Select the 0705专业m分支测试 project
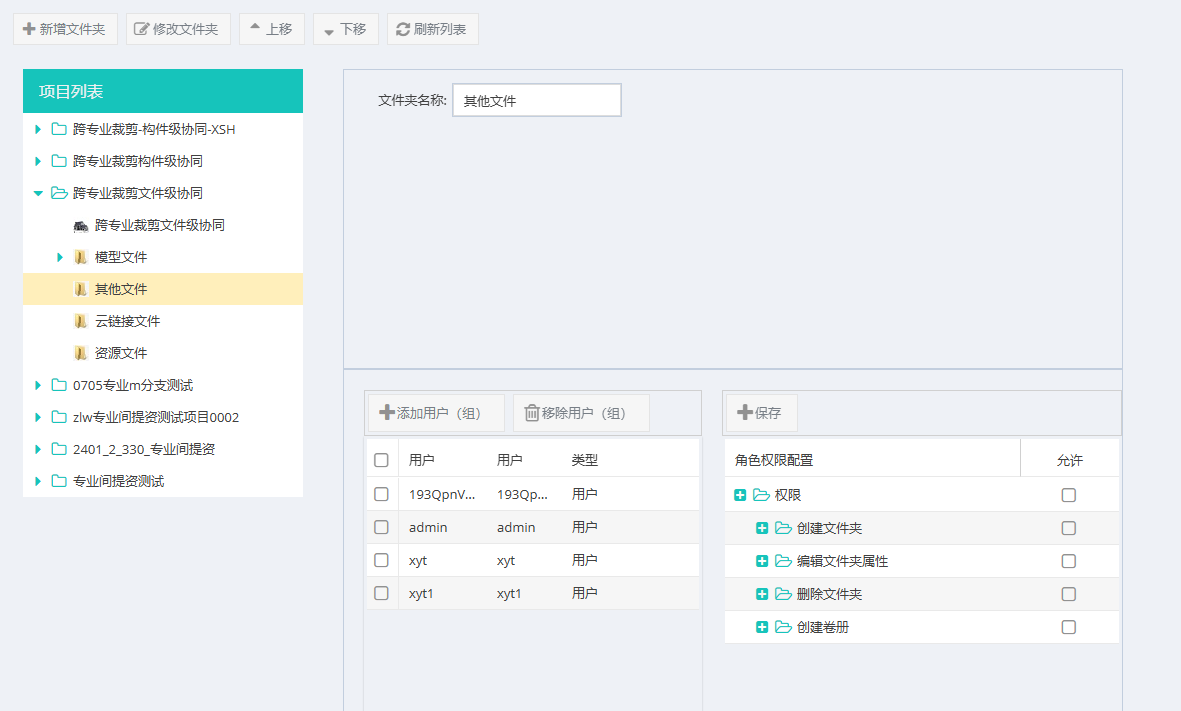Screen dimensions: 1181x711 pos(133,385)
